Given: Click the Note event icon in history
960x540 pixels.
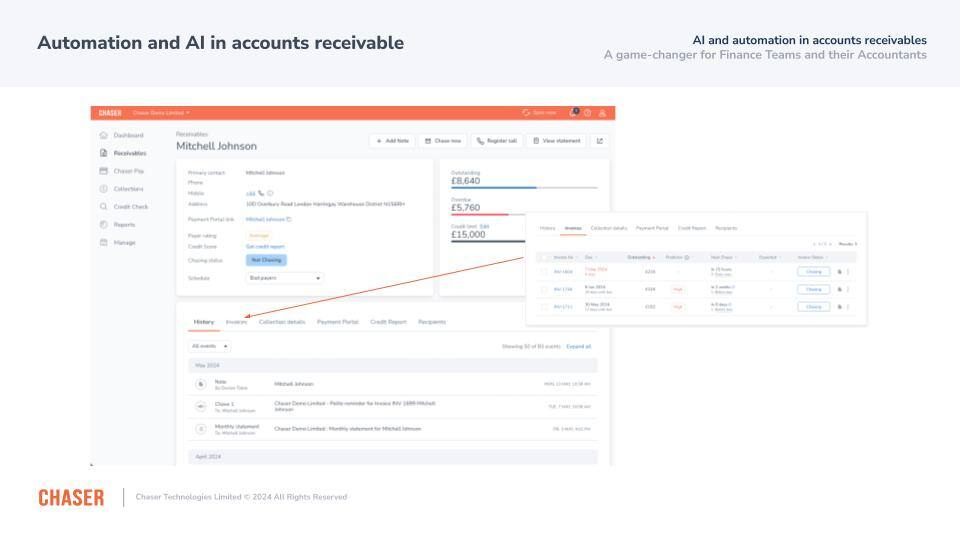Looking at the screenshot, I should 201,384.
